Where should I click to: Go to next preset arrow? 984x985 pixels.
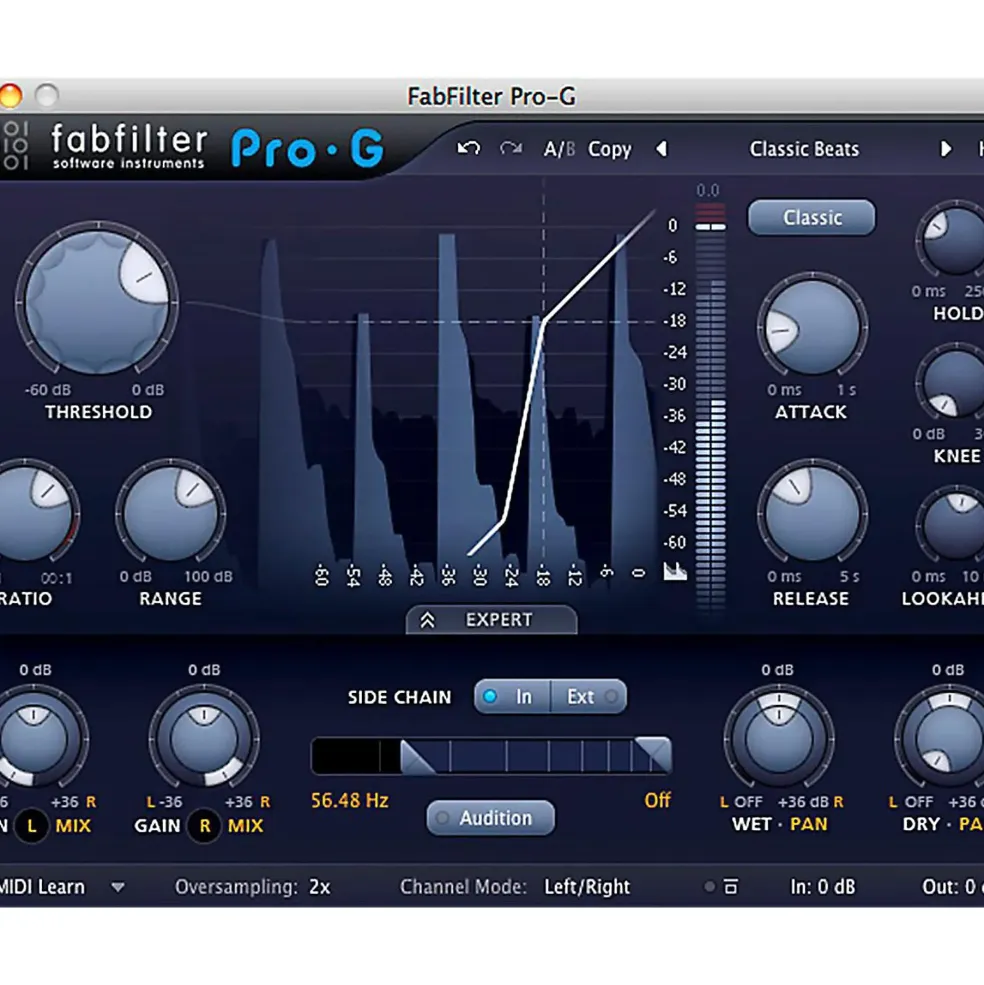coord(945,150)
